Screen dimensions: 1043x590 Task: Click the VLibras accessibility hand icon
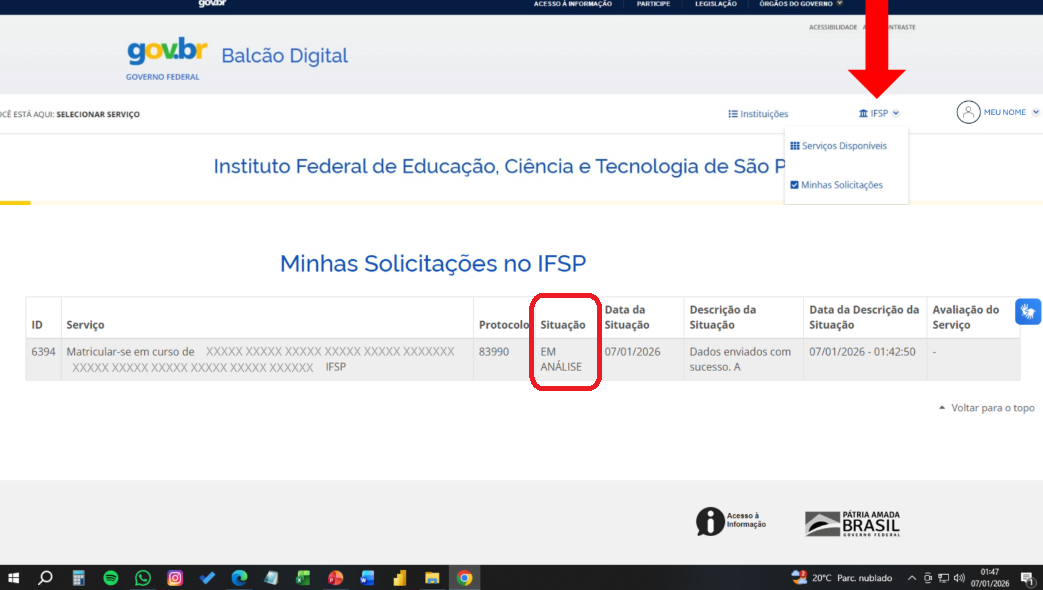tap(1028, 312)
